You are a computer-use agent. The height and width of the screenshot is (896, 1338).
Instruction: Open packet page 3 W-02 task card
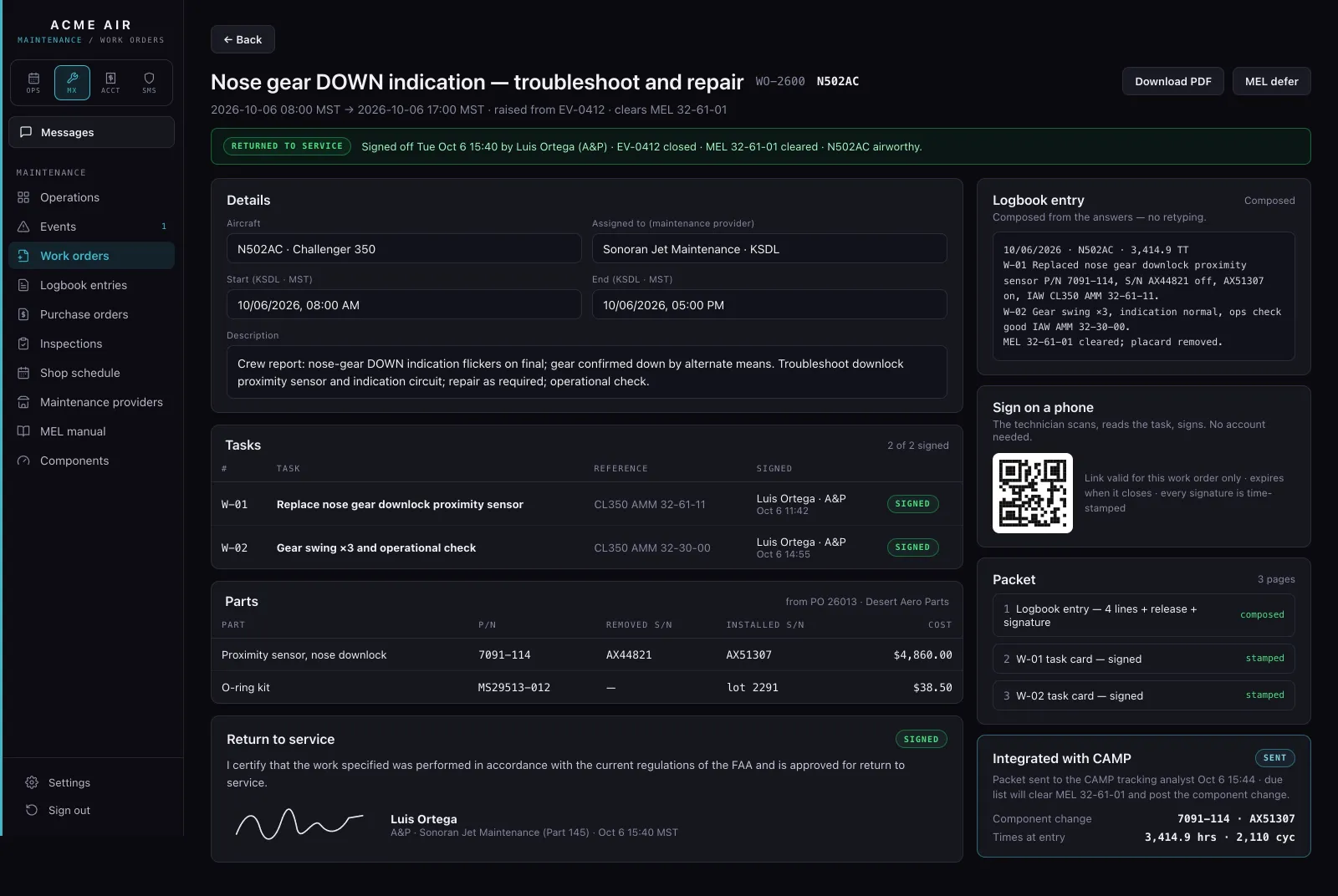1144,695
